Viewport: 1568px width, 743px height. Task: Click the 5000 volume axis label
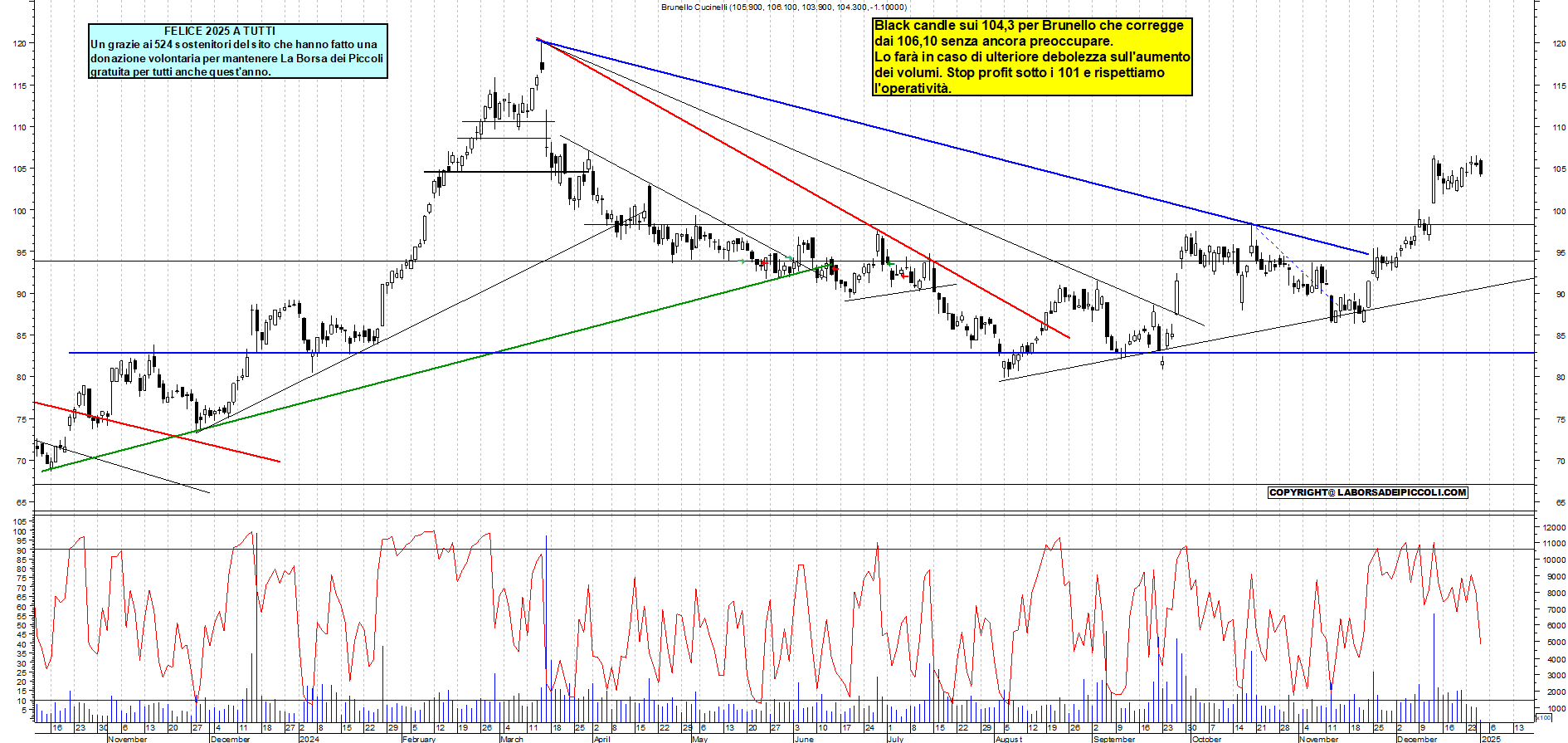pyautogui.click(x=1556, y=643)
